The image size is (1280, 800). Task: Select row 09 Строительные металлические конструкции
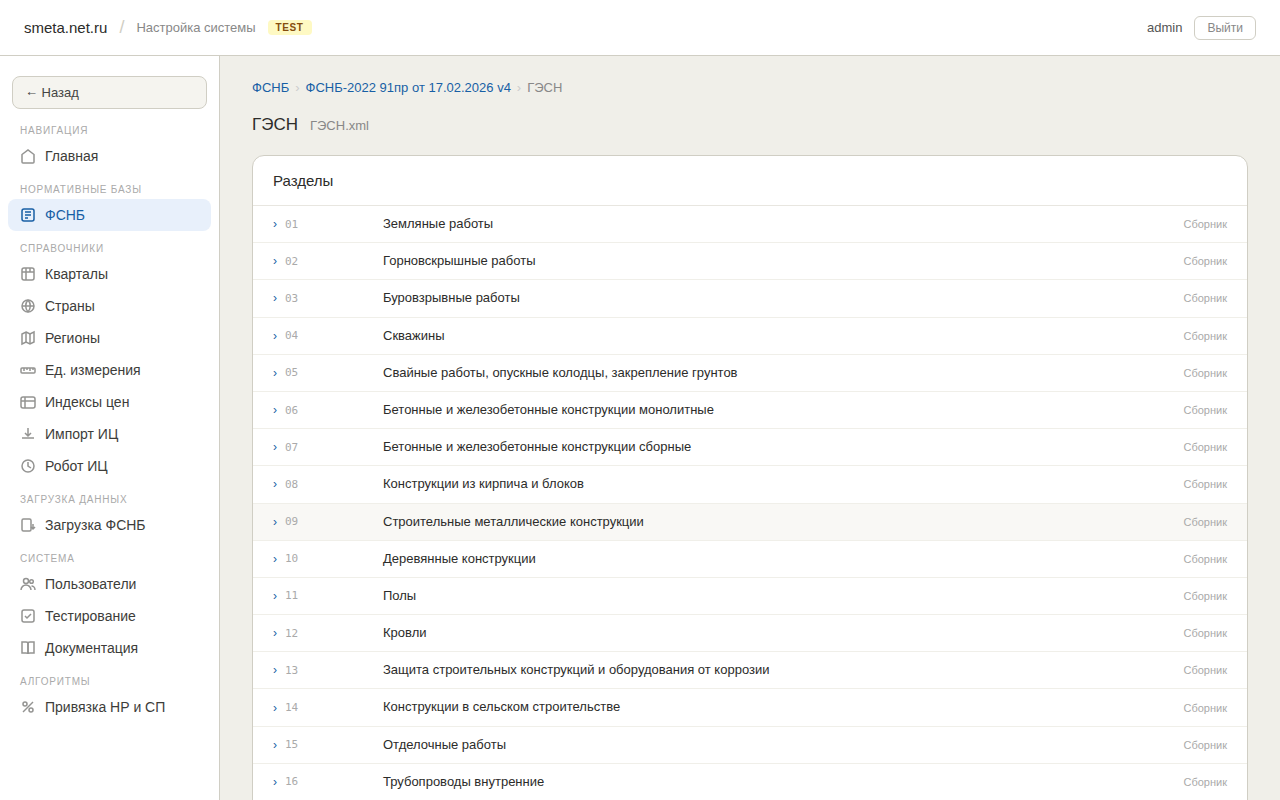pyautogui.click(x=513, y=522)
